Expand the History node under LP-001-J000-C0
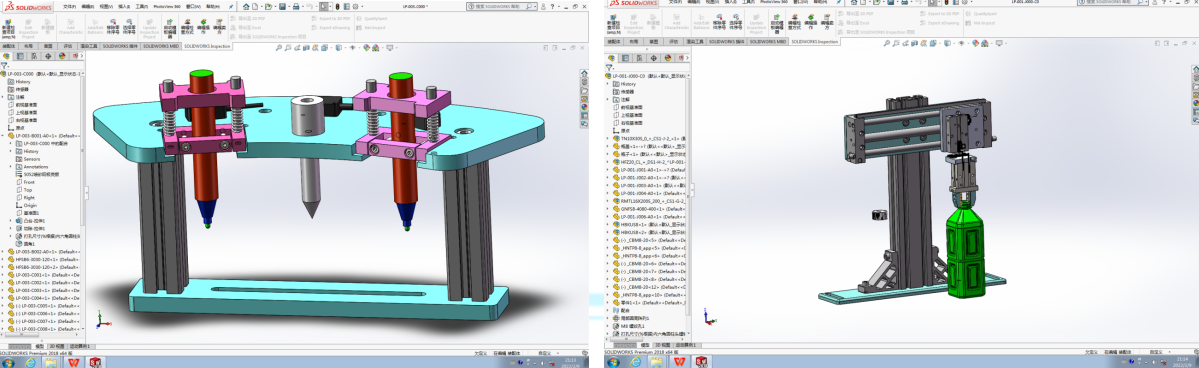1199x368 pixels. pyautogui.click(x=608, y=84)
